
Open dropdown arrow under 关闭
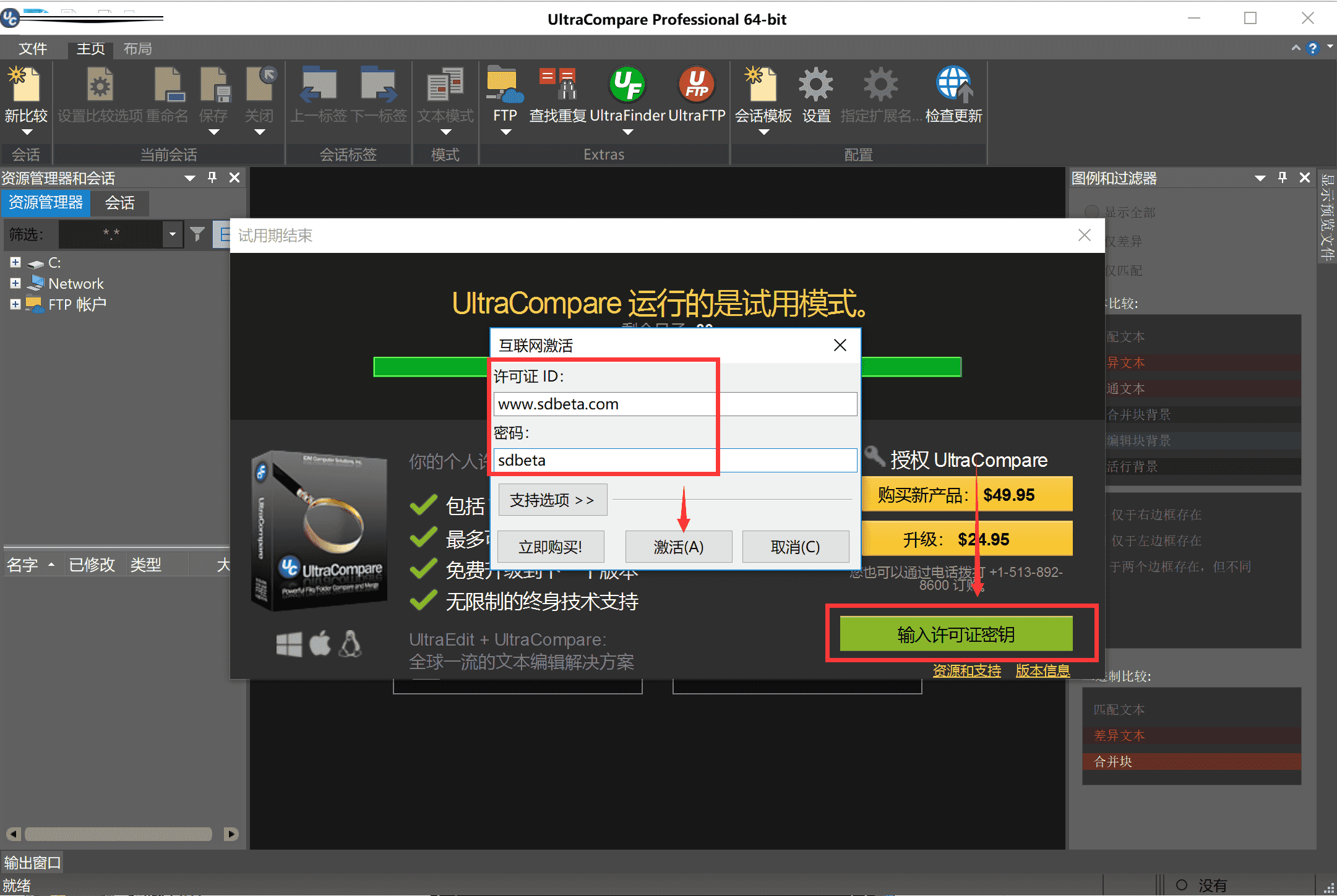tap(260, 132)
